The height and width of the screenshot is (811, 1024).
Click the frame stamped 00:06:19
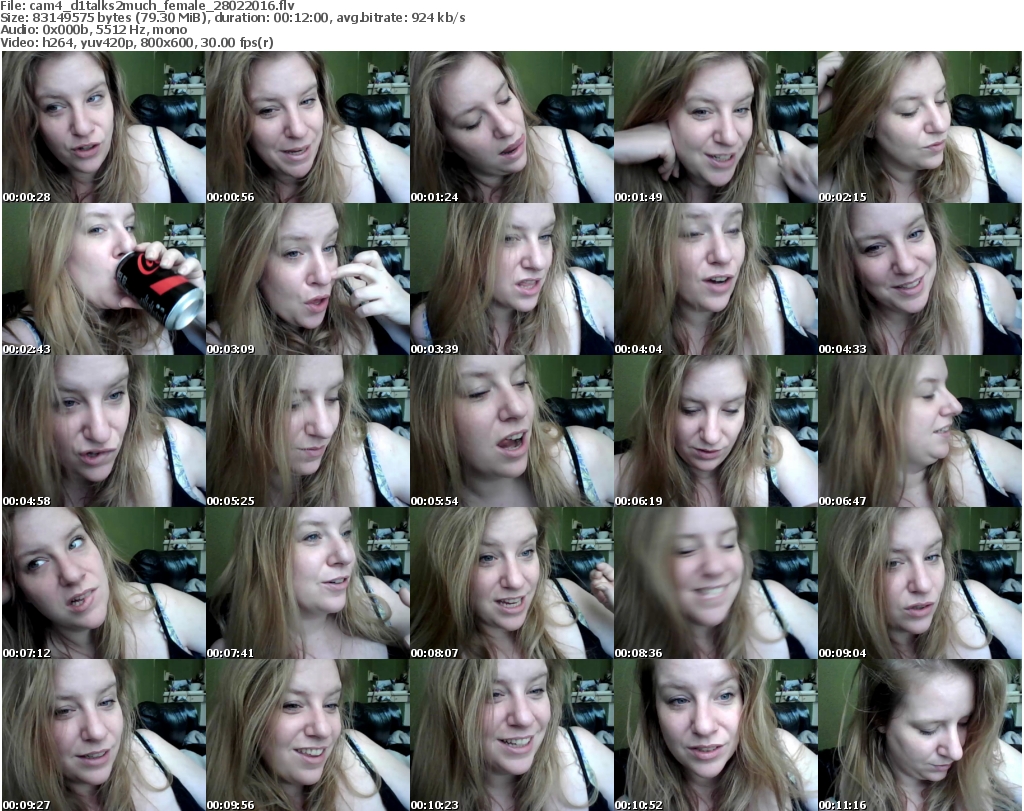[x=716, y=432]
